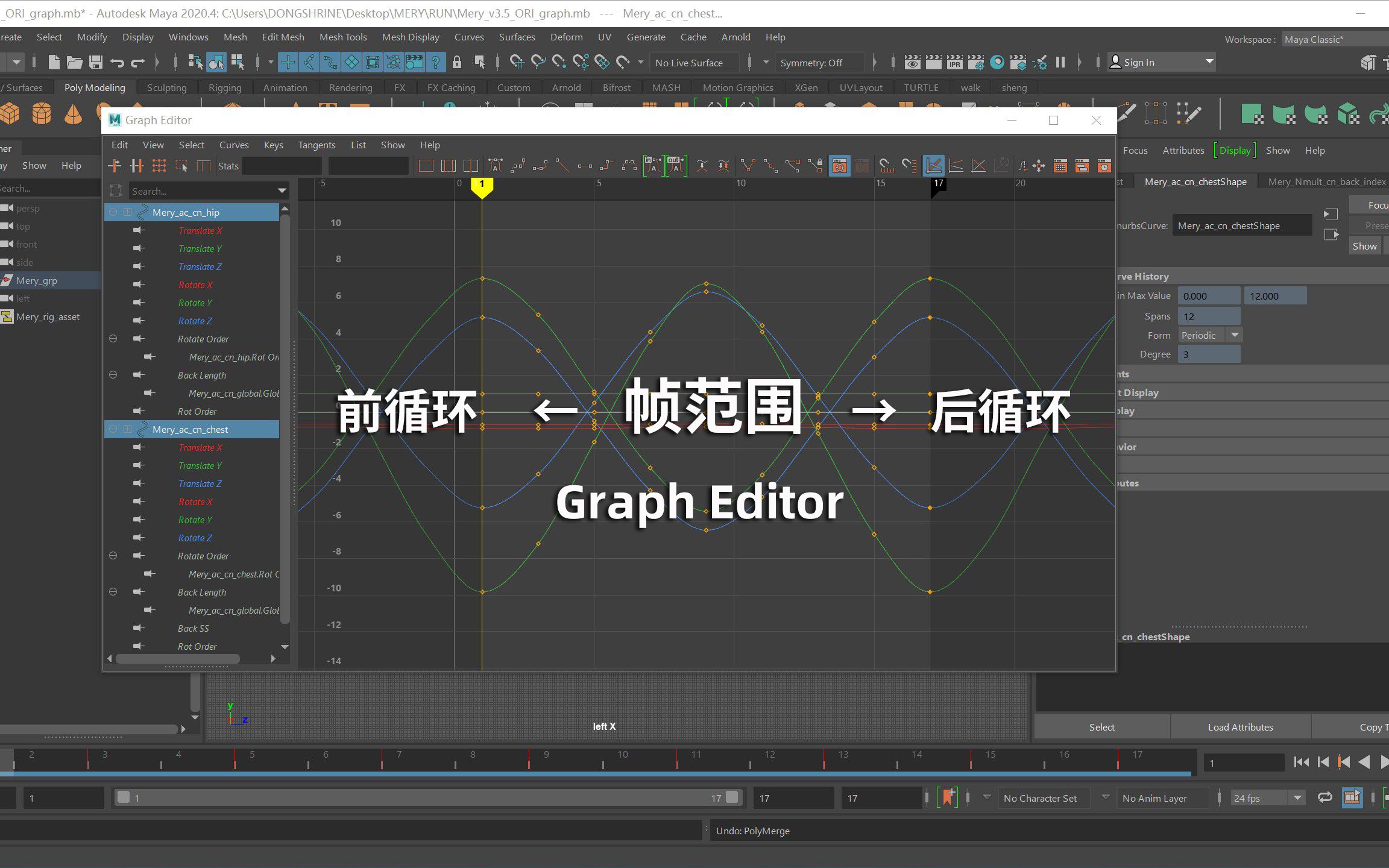Screen dimensions: 1389x868
Task: Collapse the Mery_ac_cn_chest node
Action: 113,429
